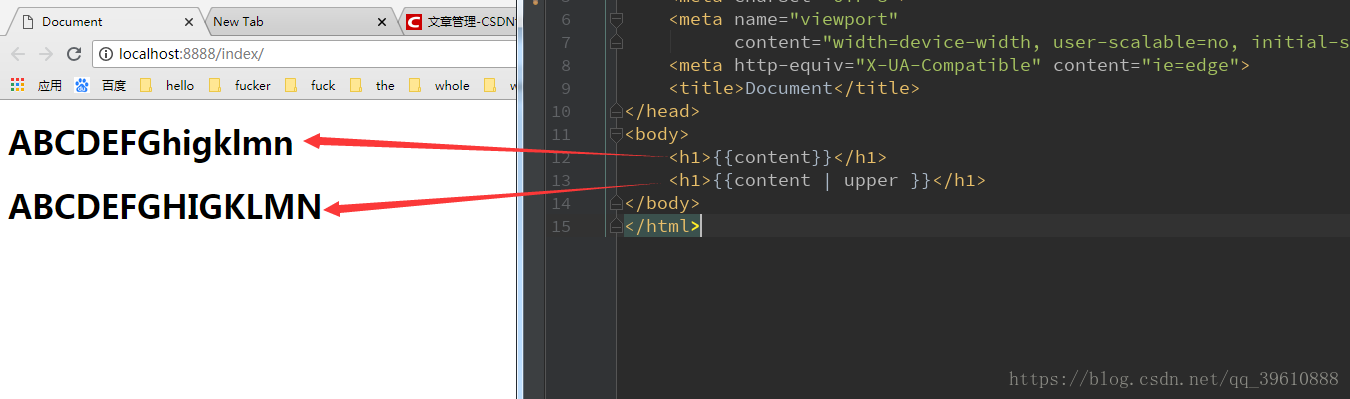Close the New Tab tab
The image size is (1350, 399).
tap(381, 21)
